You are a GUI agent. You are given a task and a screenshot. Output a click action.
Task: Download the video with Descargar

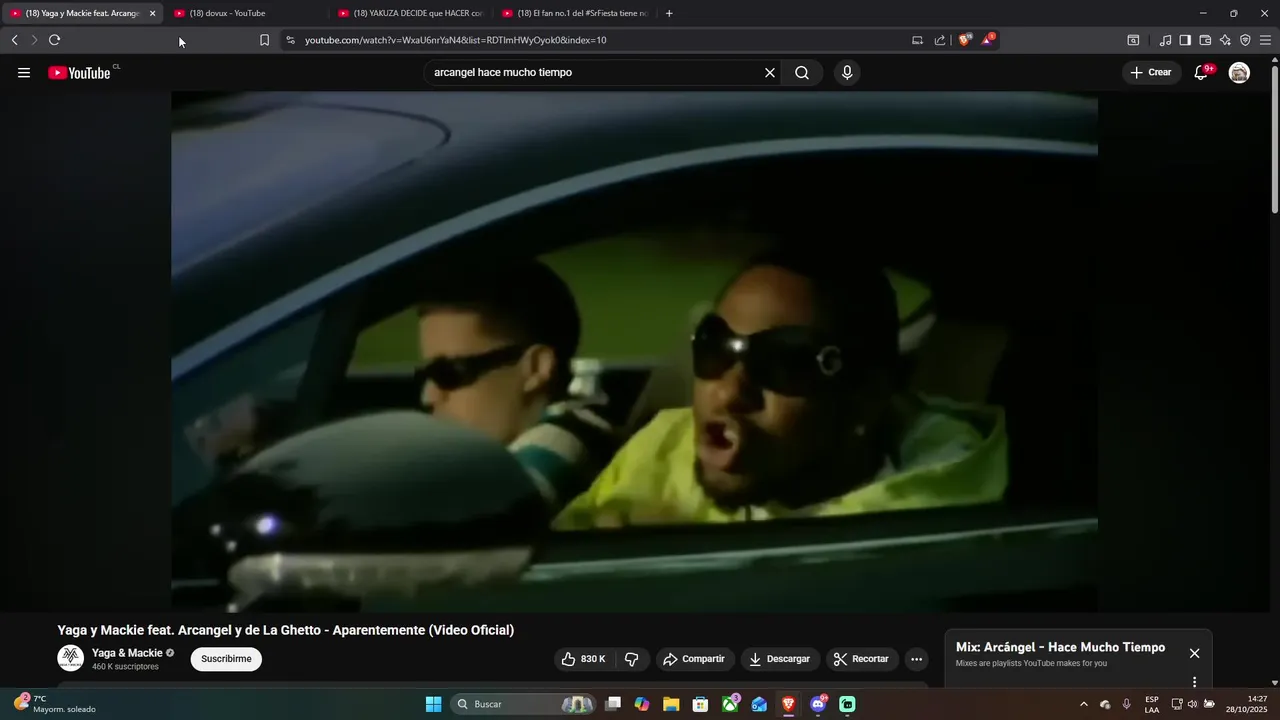coord(780,659)
